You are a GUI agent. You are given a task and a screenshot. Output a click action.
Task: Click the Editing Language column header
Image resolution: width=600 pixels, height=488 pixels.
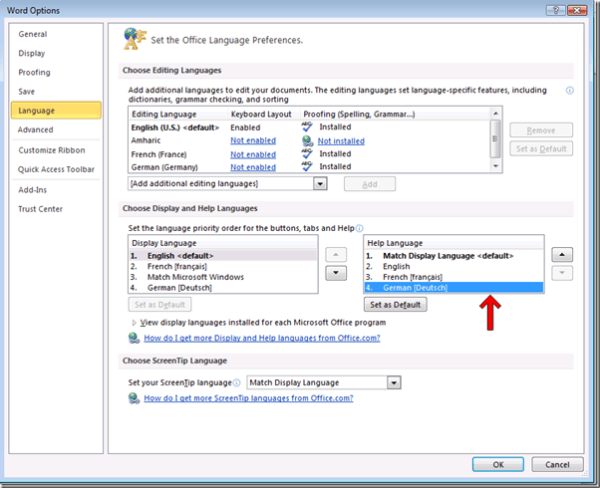click(179, 114)
